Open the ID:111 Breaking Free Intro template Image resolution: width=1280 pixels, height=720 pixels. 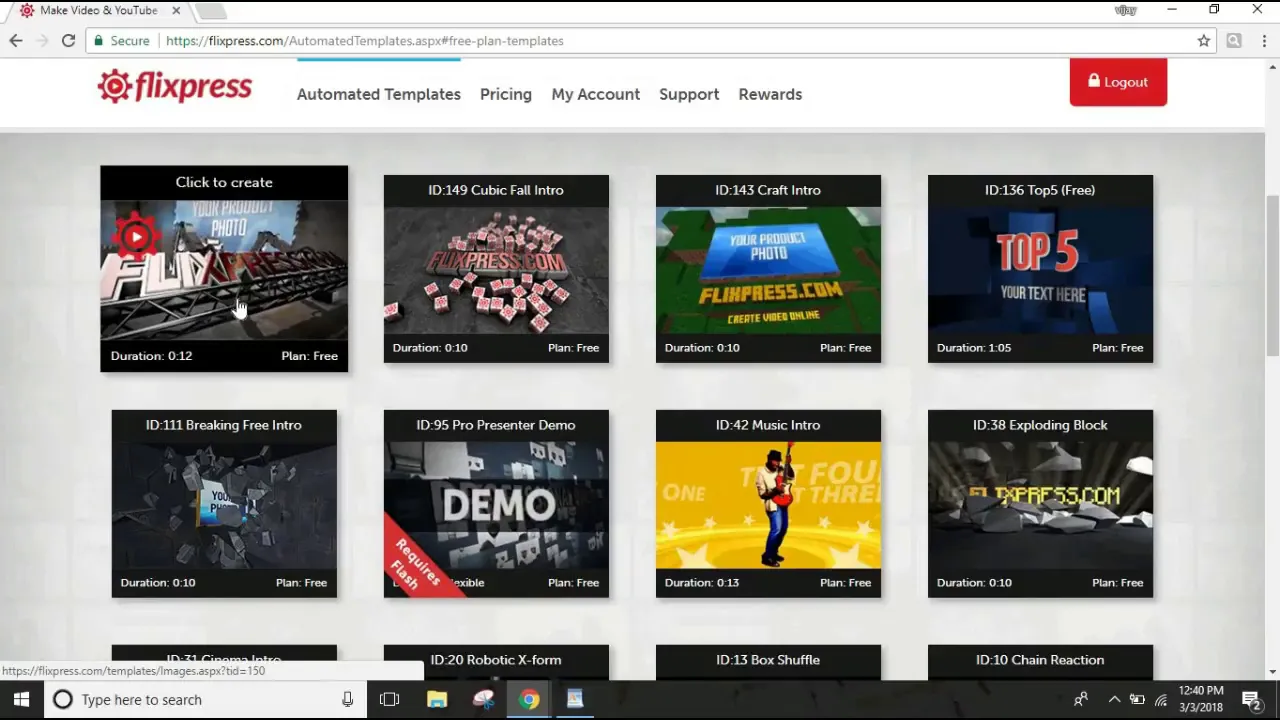point(224,504)
